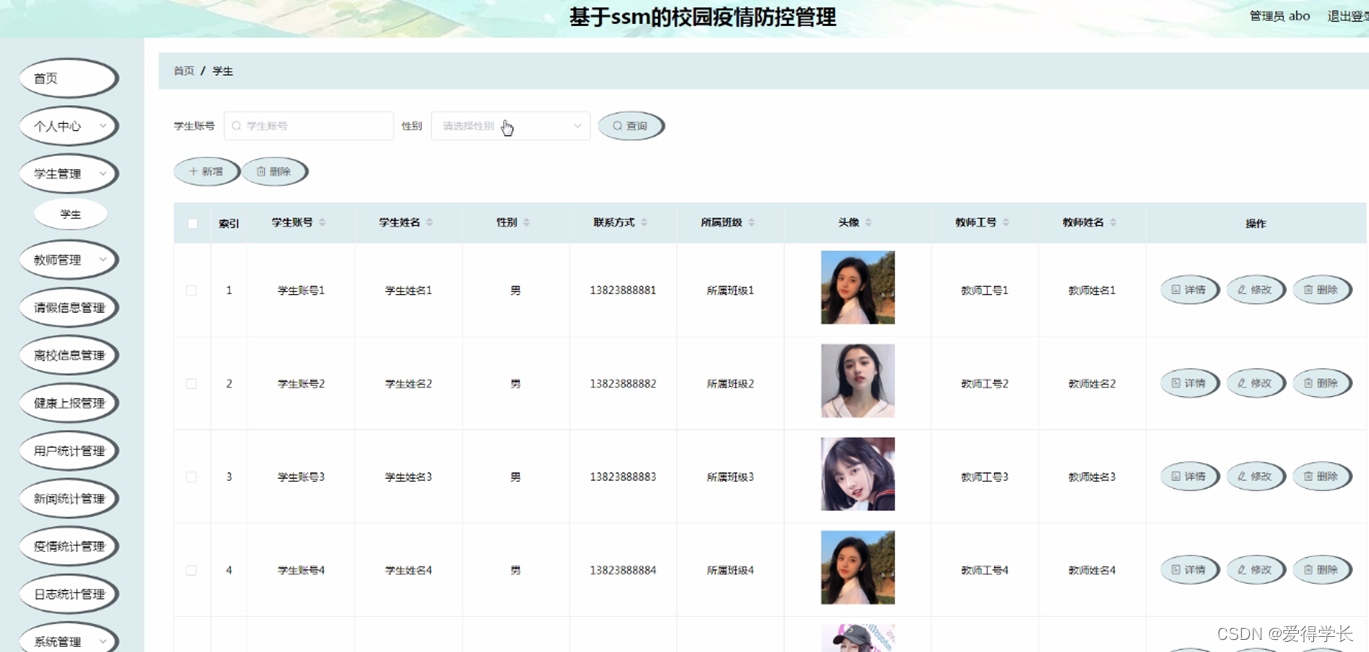
Task: Click sort arrows on 所属班级 column
Action: (x=751, y=223)
